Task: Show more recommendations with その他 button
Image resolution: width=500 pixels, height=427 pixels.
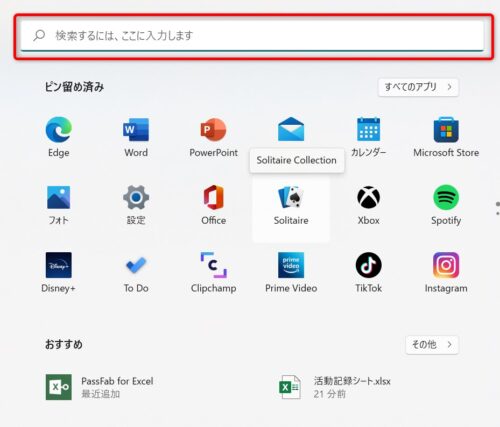Action: point(432,345)
